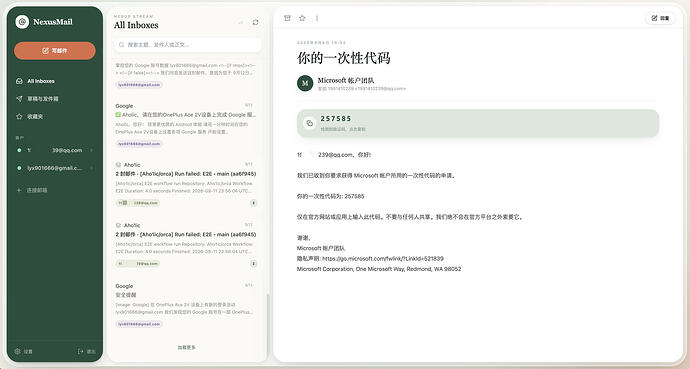690x369 pixels.
Task: Click the add mailbox plus option
Action: click(32, 190)
